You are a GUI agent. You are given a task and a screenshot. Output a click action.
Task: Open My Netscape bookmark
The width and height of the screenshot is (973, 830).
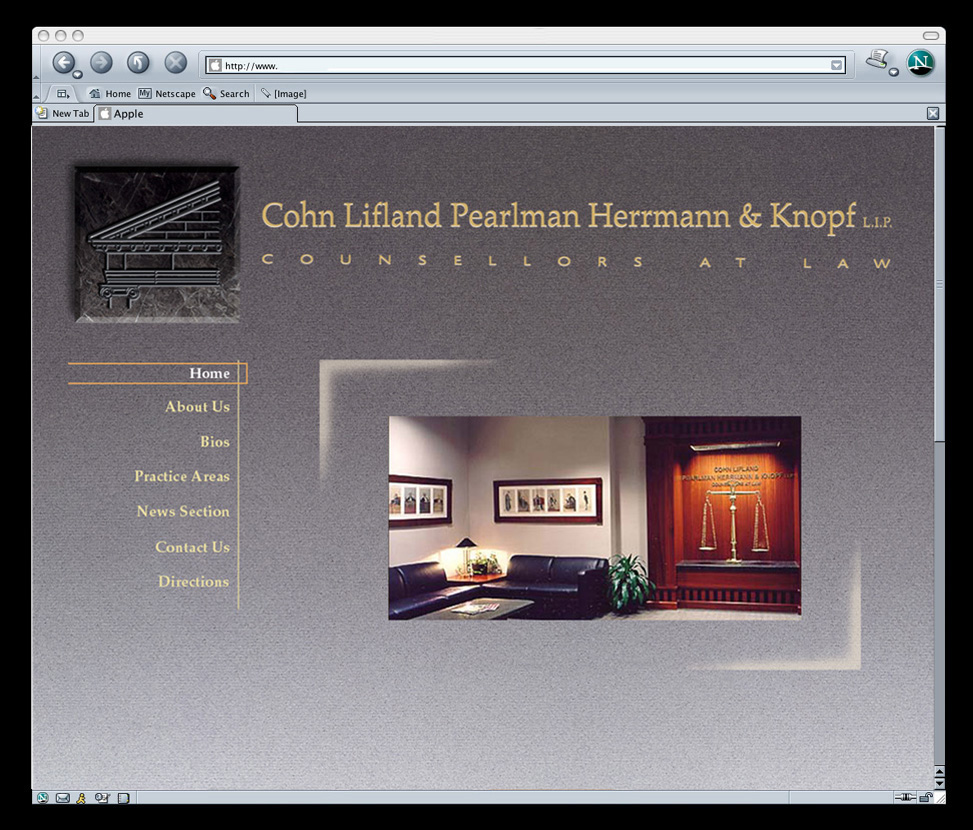[167, 94]
